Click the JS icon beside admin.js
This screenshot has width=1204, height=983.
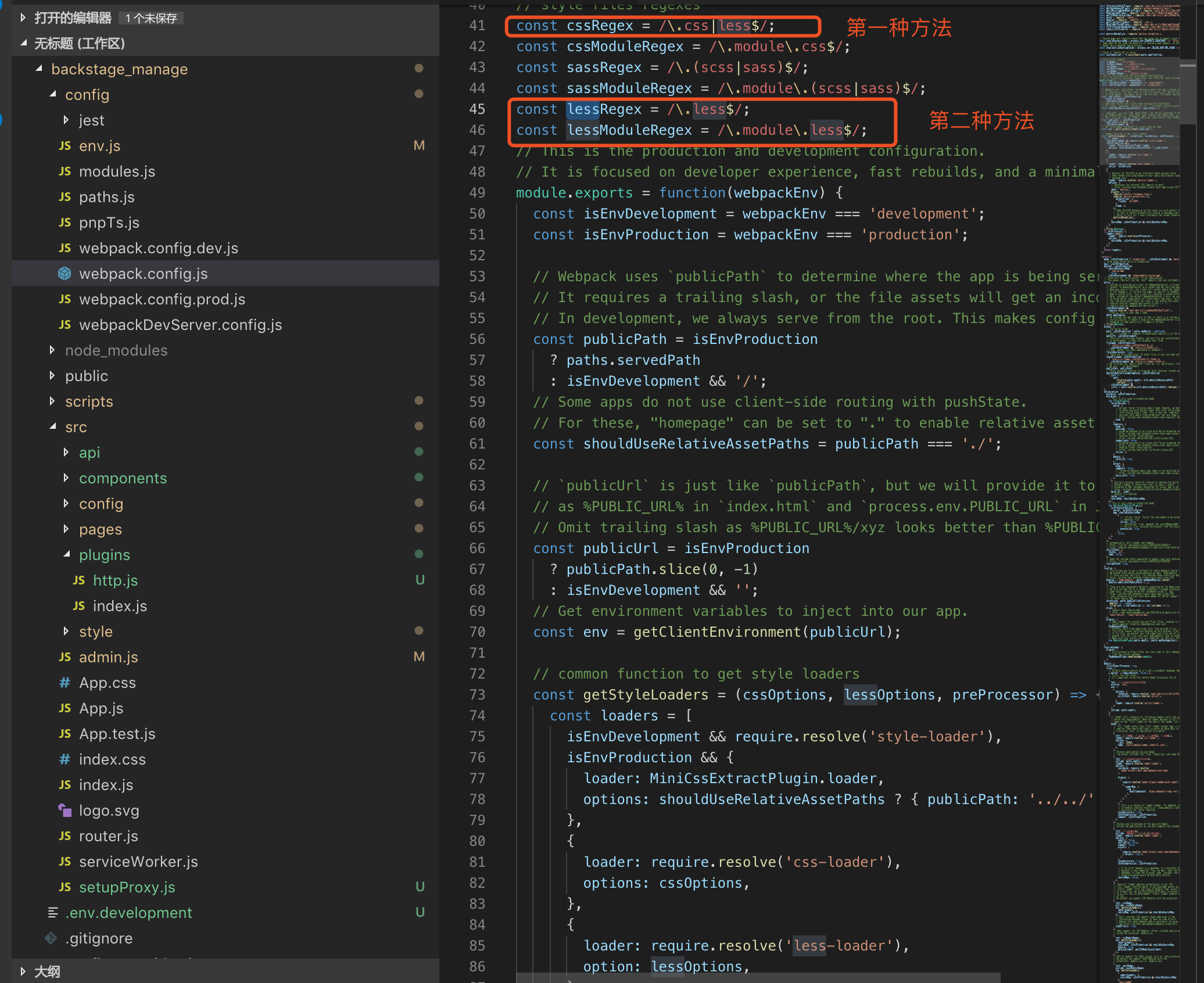point(65,657)
